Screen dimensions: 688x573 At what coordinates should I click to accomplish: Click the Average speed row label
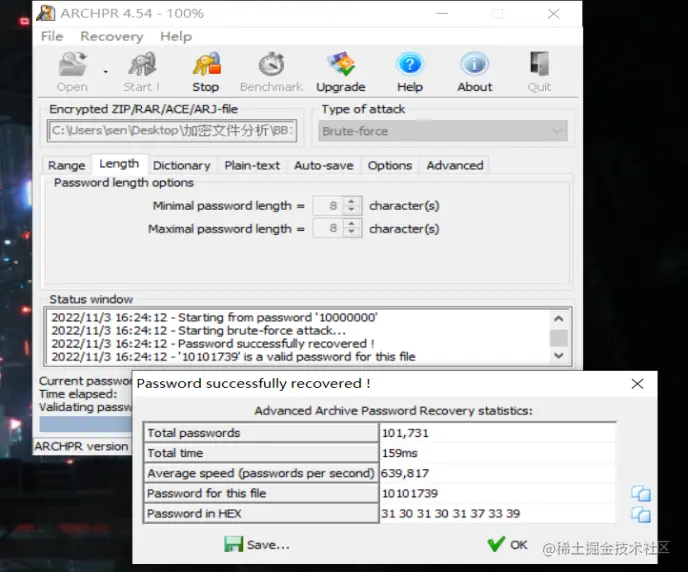coord(261,473)
